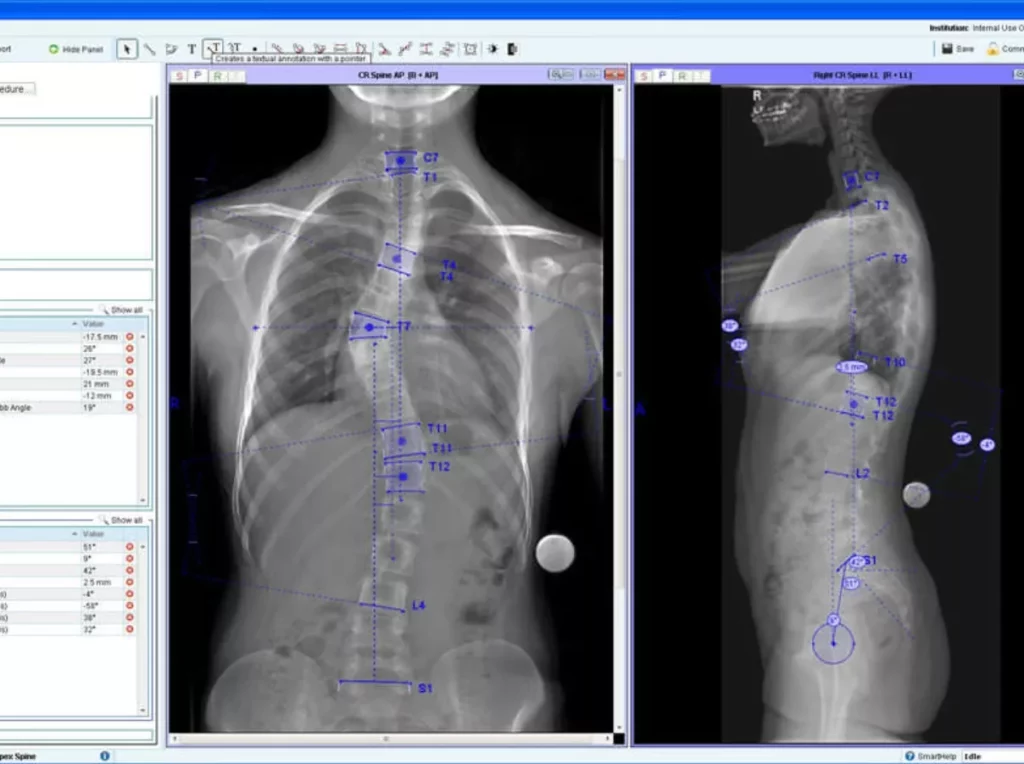1024x764 pixels.
Task: Delete the -17.5 mm measurement row
Action: click(x=130, y=337)
